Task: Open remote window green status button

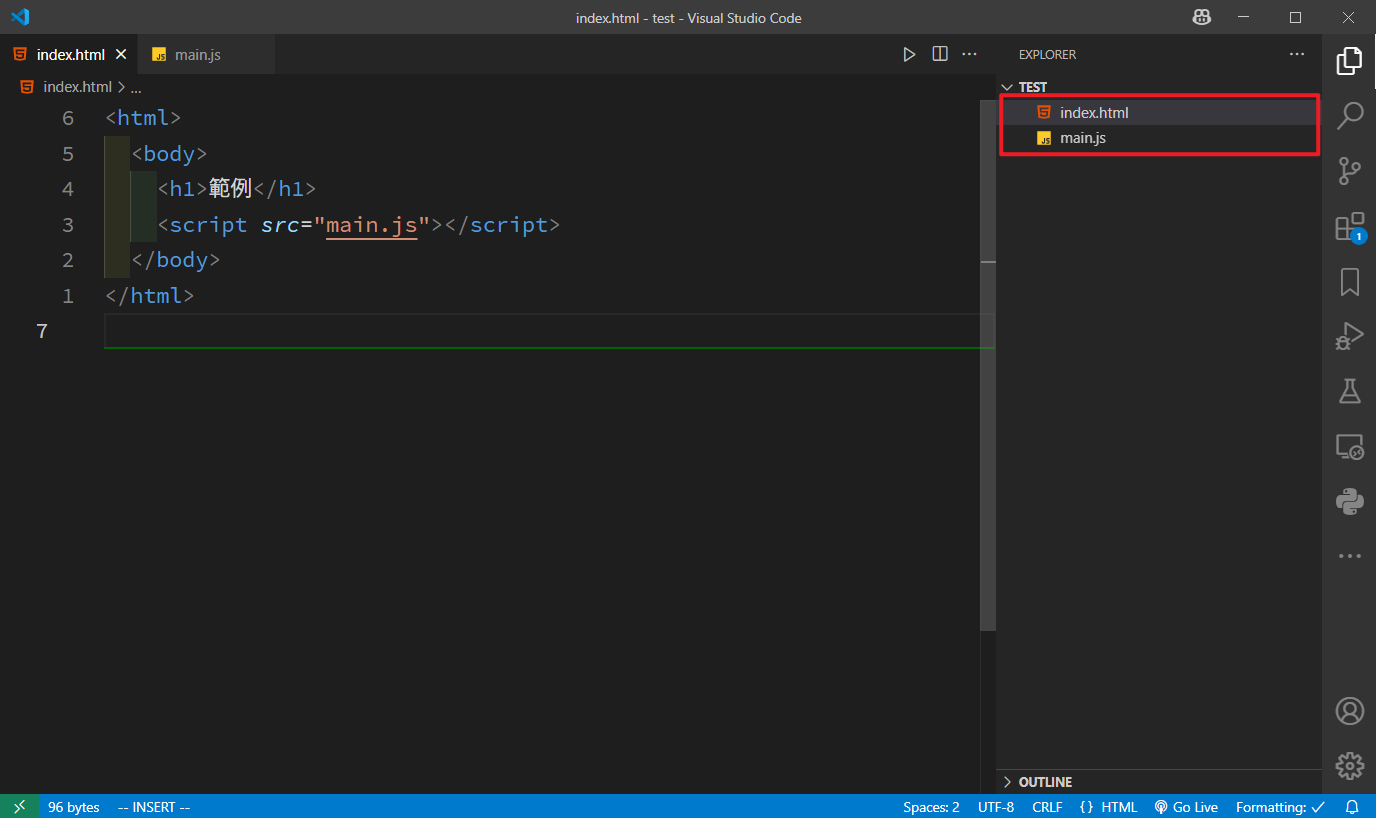Action: coord(20,807)
